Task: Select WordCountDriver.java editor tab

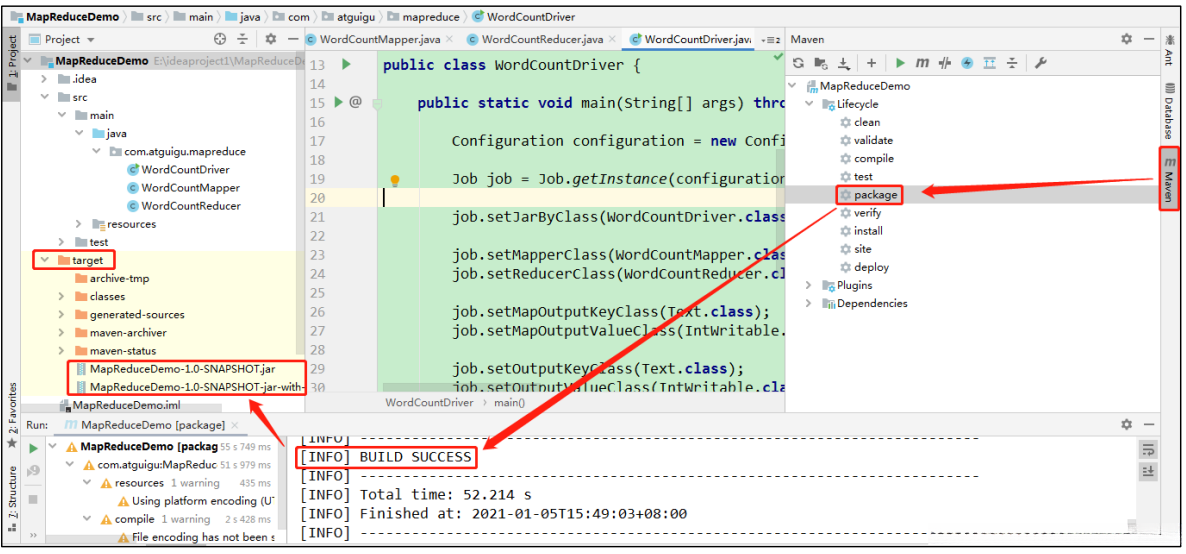Action: coord(690,39)
